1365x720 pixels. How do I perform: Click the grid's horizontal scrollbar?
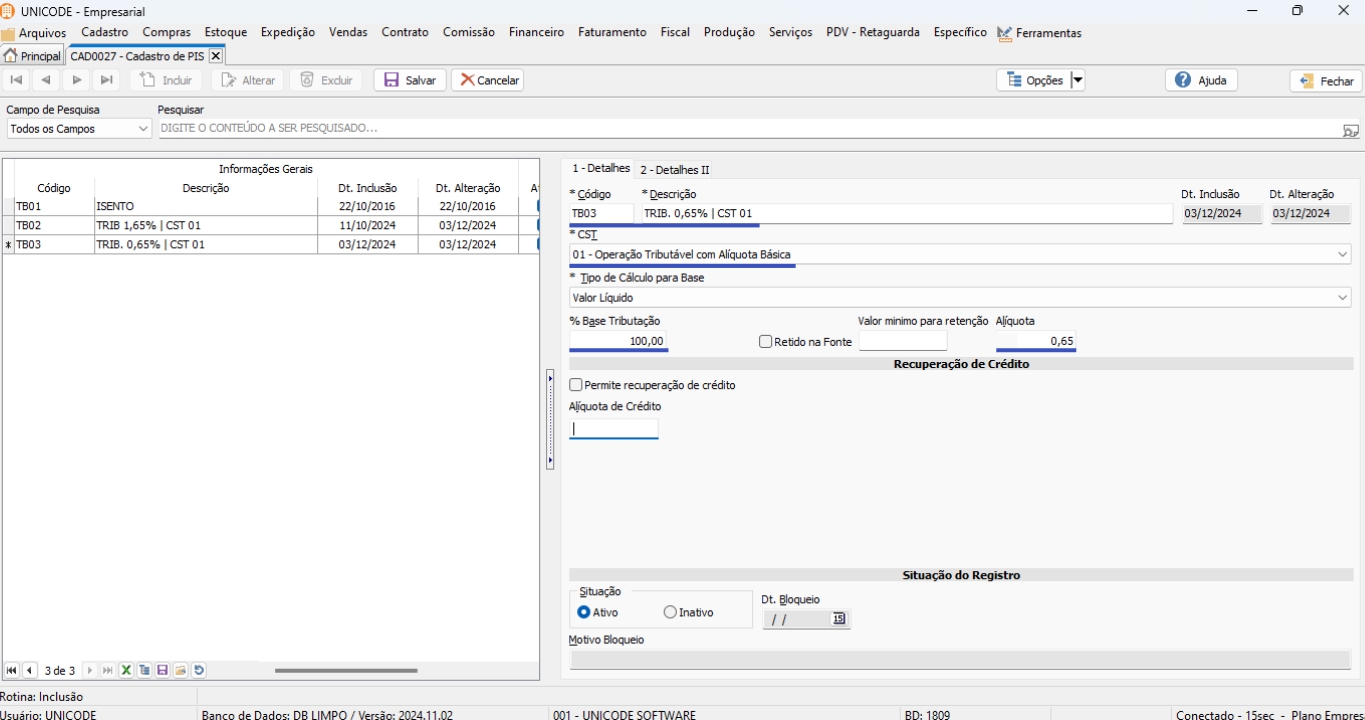pyautogui.click(x=346, y=671)
